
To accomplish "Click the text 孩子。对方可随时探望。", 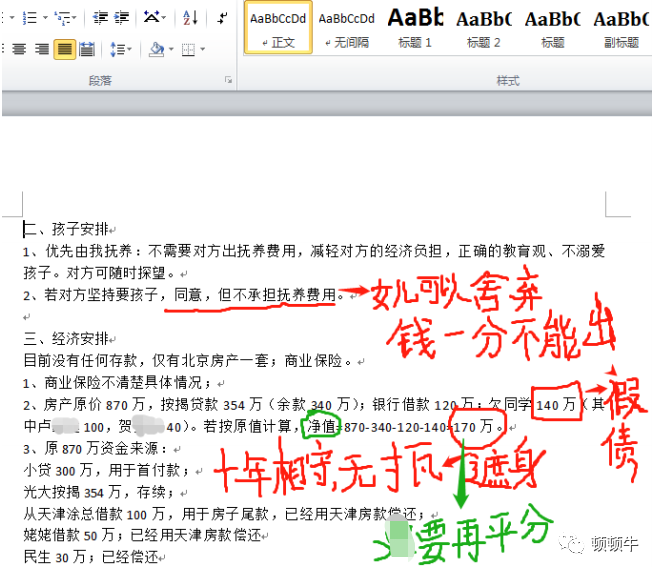I will [98, 273].
